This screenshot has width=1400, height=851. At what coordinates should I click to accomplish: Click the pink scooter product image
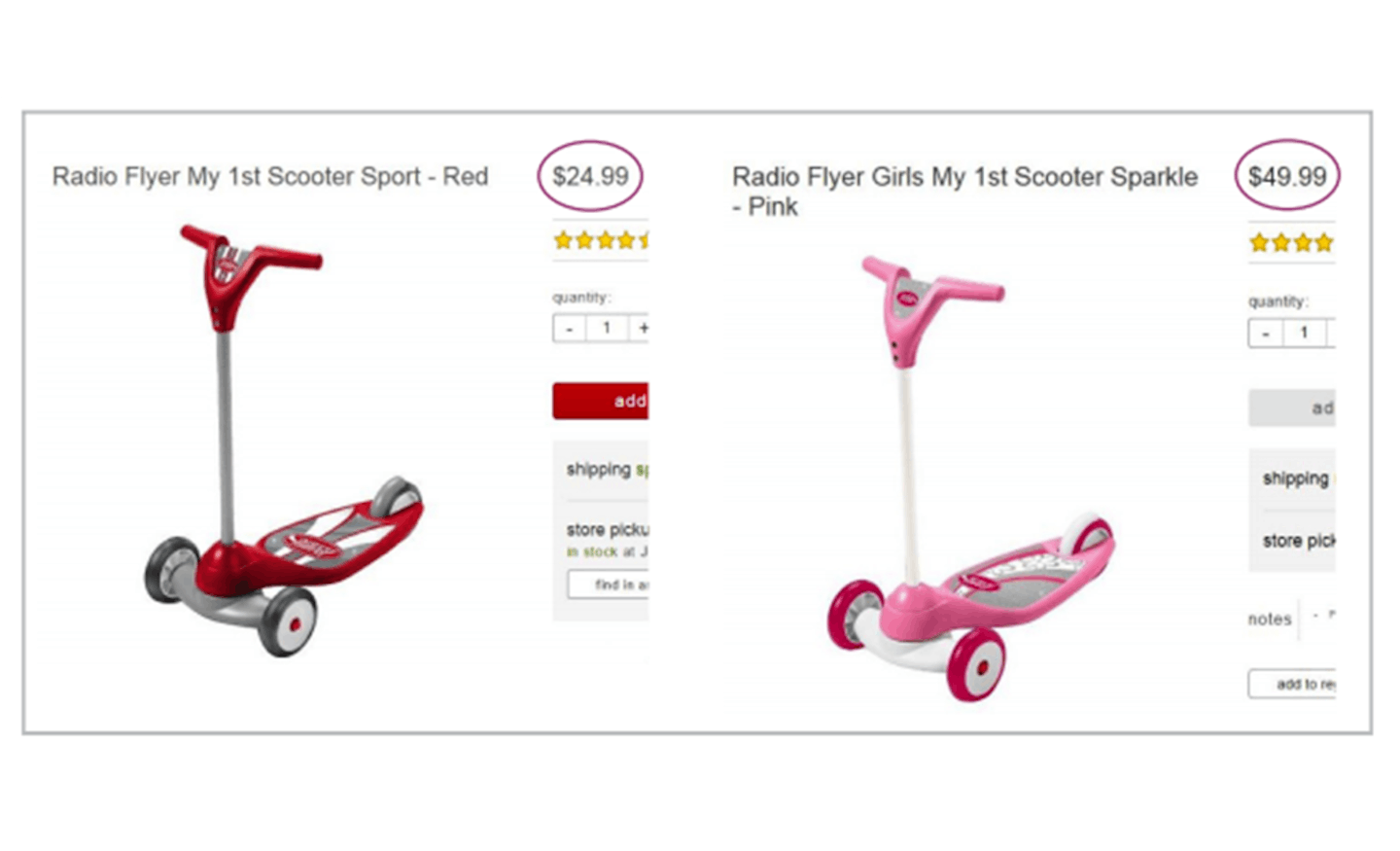tap(971, 478)
